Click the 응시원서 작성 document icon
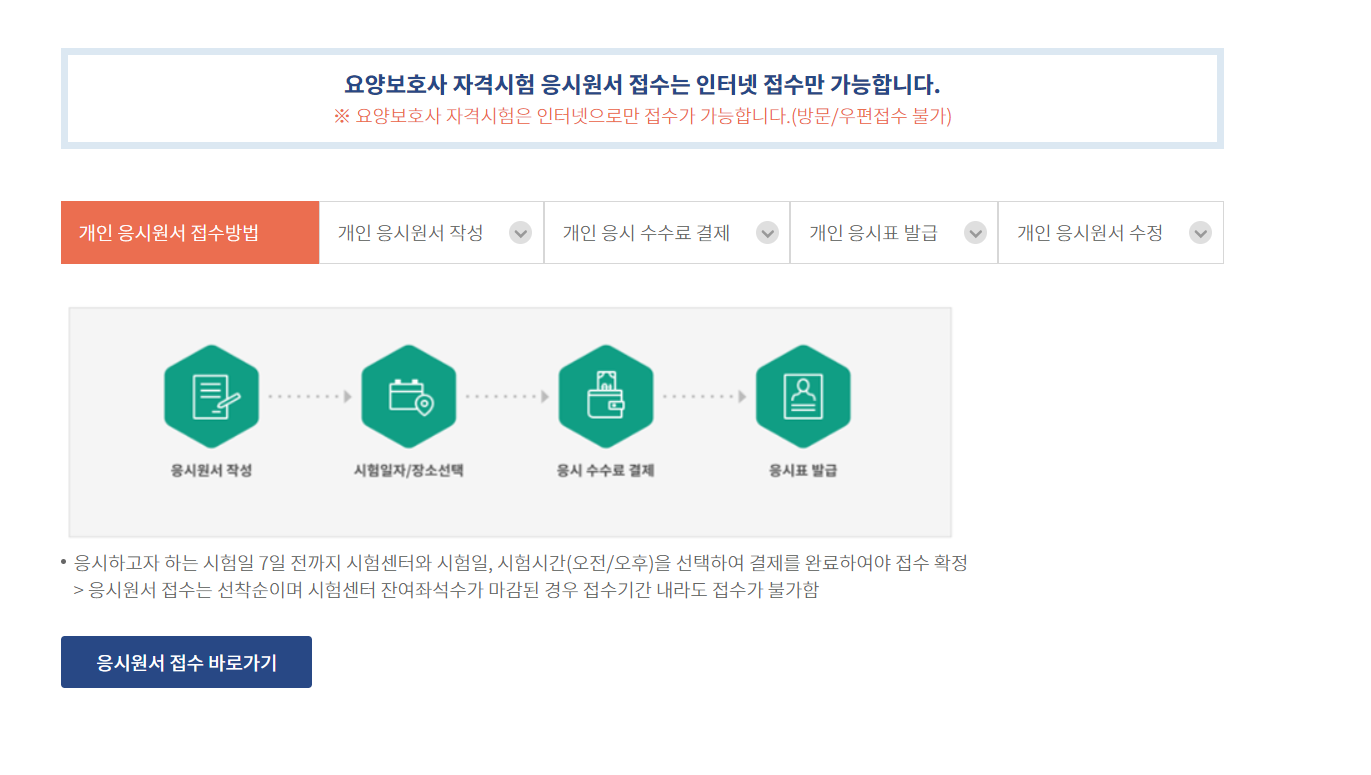The image size is (1371, 775). (x=210, y=395)
